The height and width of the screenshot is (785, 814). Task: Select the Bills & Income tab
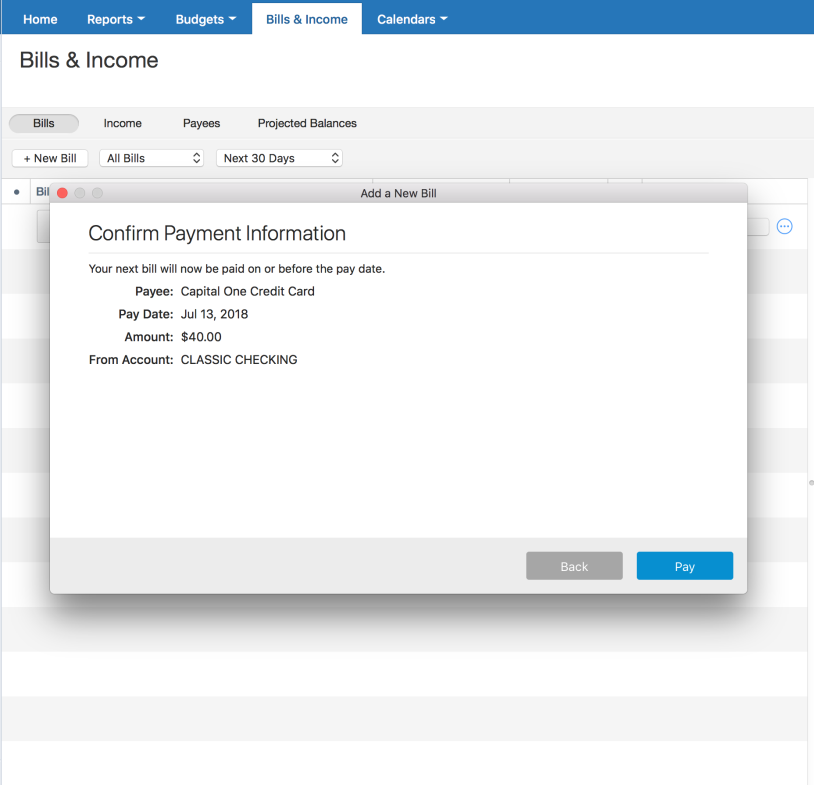[x=307, y=20]
